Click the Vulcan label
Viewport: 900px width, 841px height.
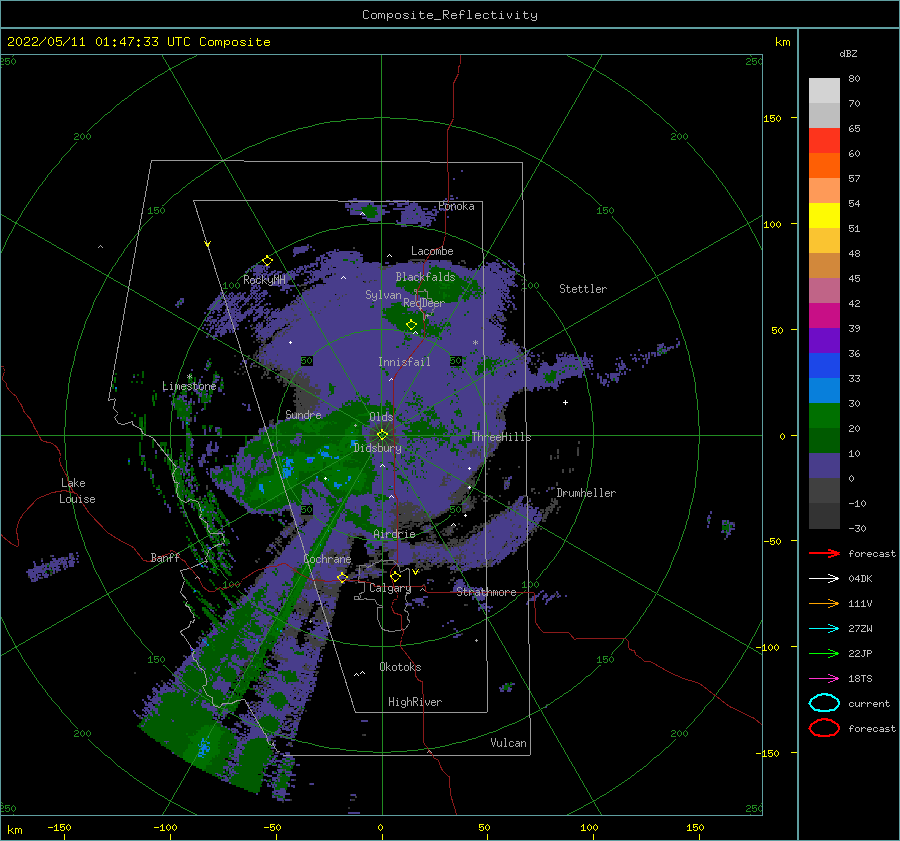pyautogui.click(x=509, y=743)
